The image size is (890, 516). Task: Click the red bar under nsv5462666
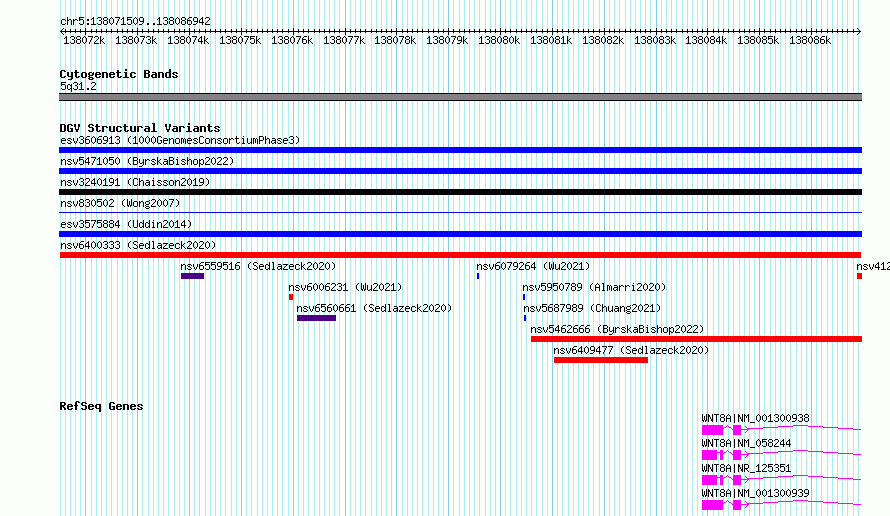pyautogui.click(x=696, y=339)
